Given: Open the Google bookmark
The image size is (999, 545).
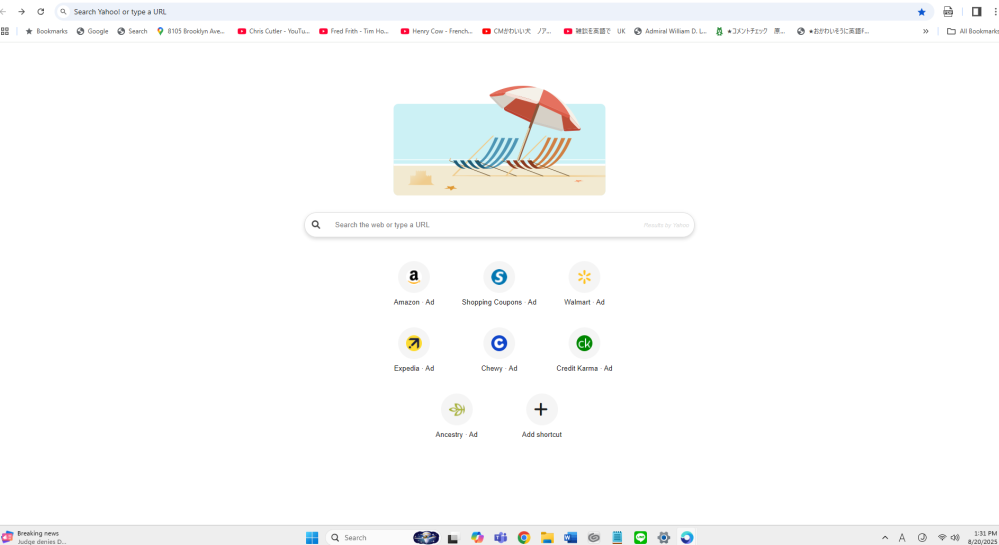Looking at the screenshot, I should click(x=92, y=31).
